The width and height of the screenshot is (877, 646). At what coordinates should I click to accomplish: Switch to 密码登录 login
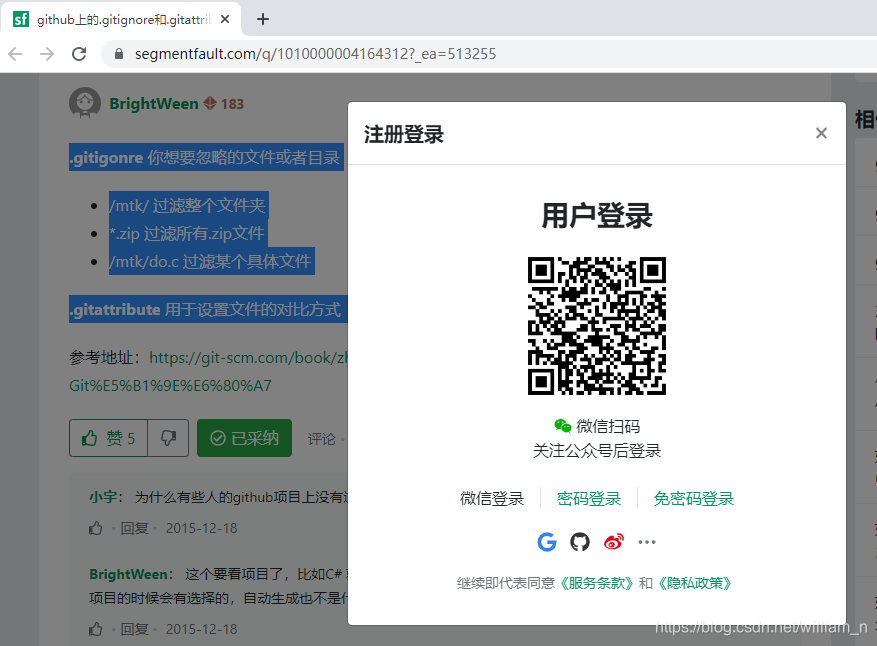pos(589,498)
